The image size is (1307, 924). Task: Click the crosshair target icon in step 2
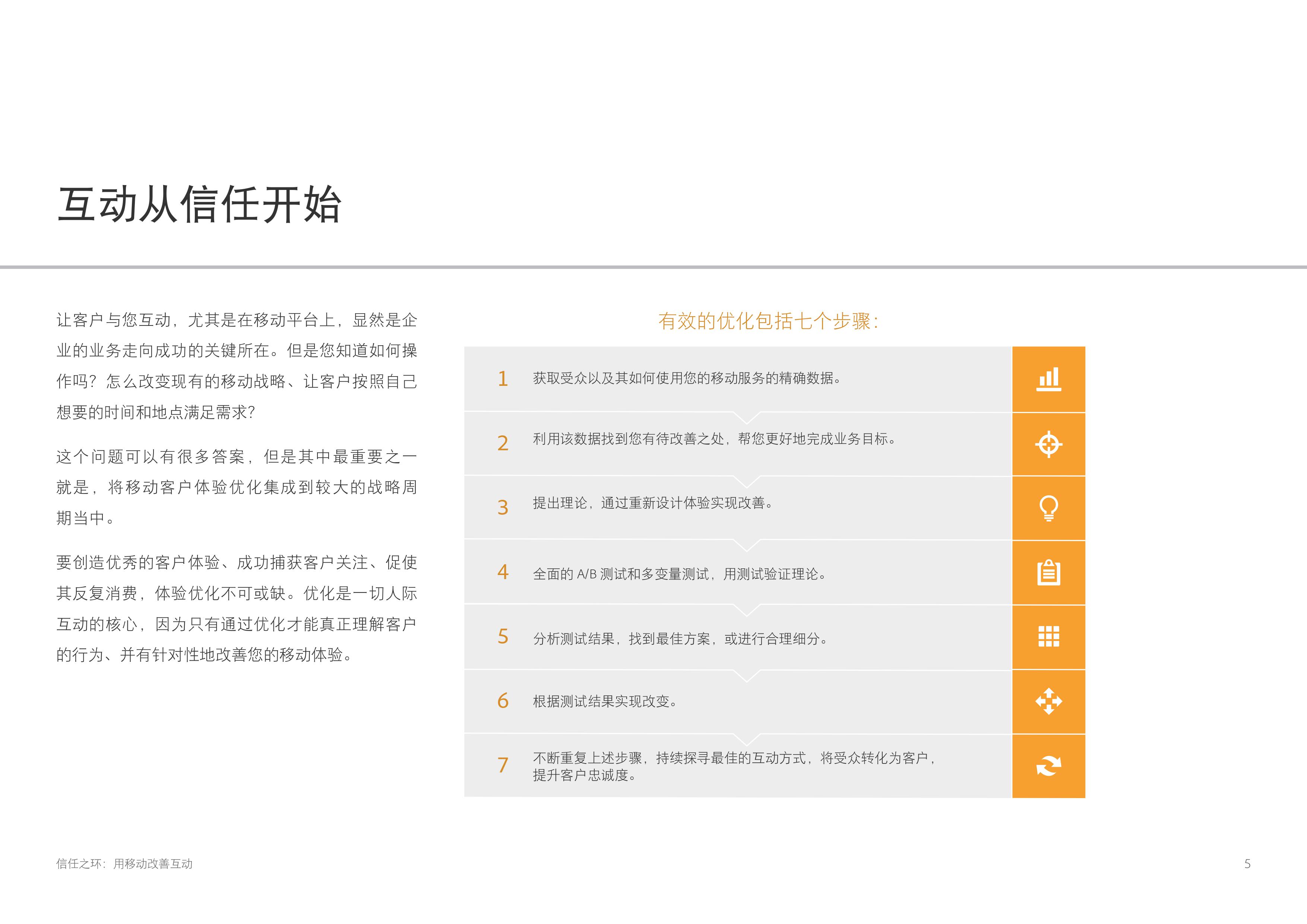point(1048,444)
